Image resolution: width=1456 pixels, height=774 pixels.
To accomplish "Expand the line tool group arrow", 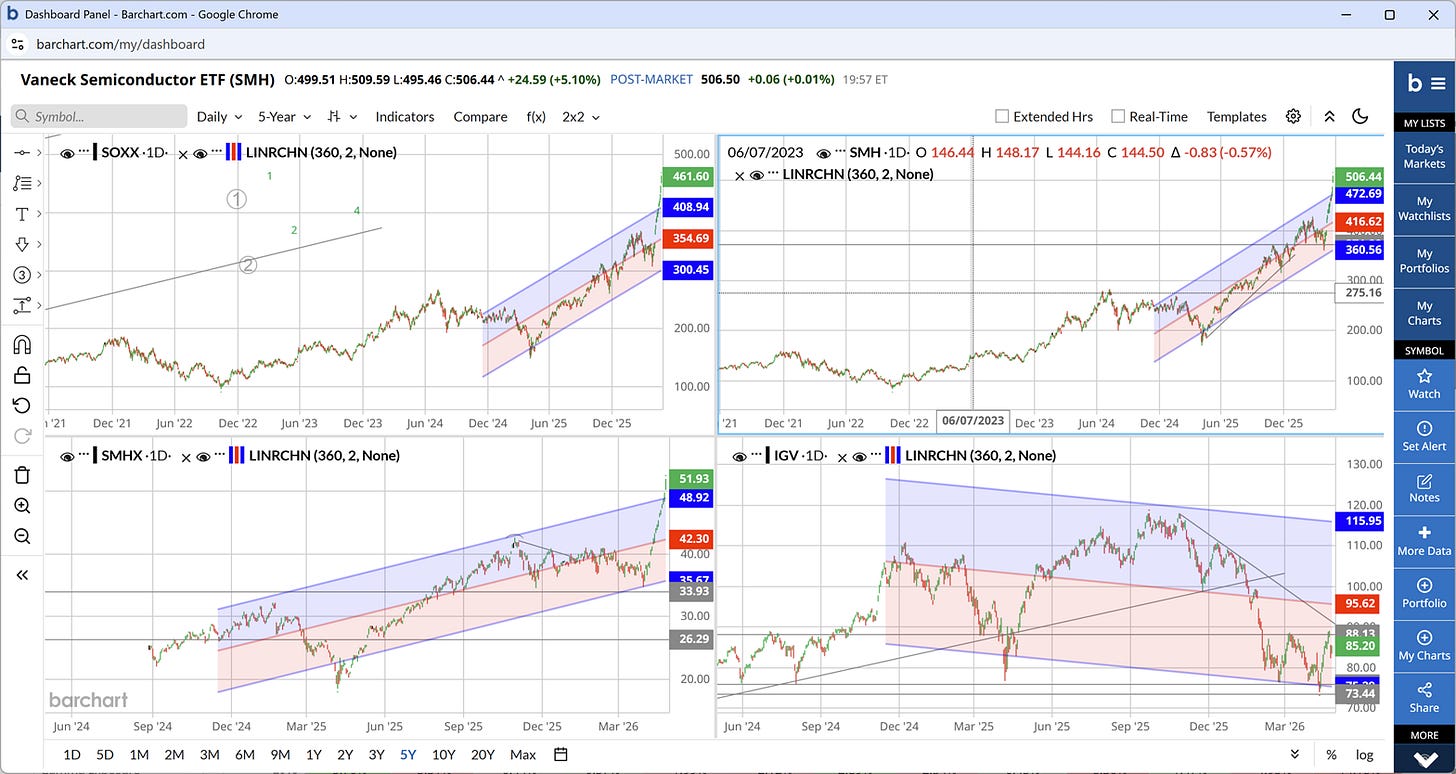I will [x=40, y=153].
